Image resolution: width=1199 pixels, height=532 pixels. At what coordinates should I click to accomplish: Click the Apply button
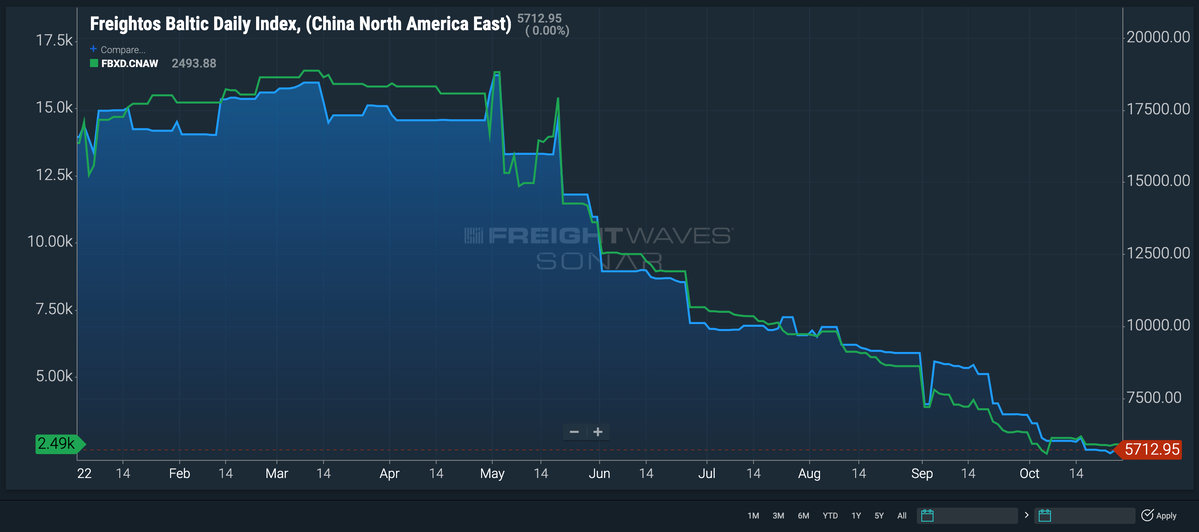1158,516
